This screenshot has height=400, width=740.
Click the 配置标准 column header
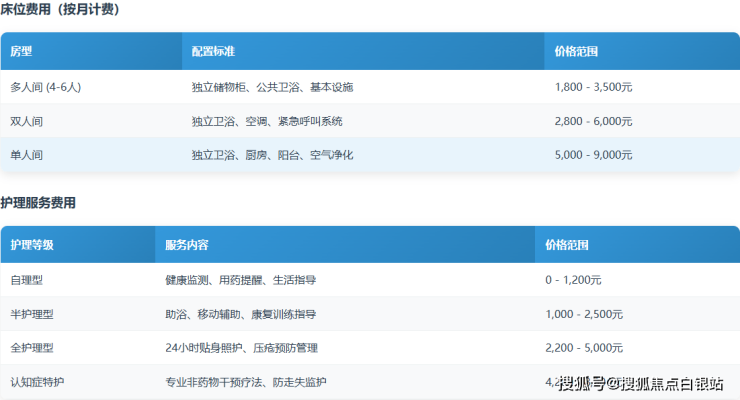pyautogui.click(x=213, y=51)
